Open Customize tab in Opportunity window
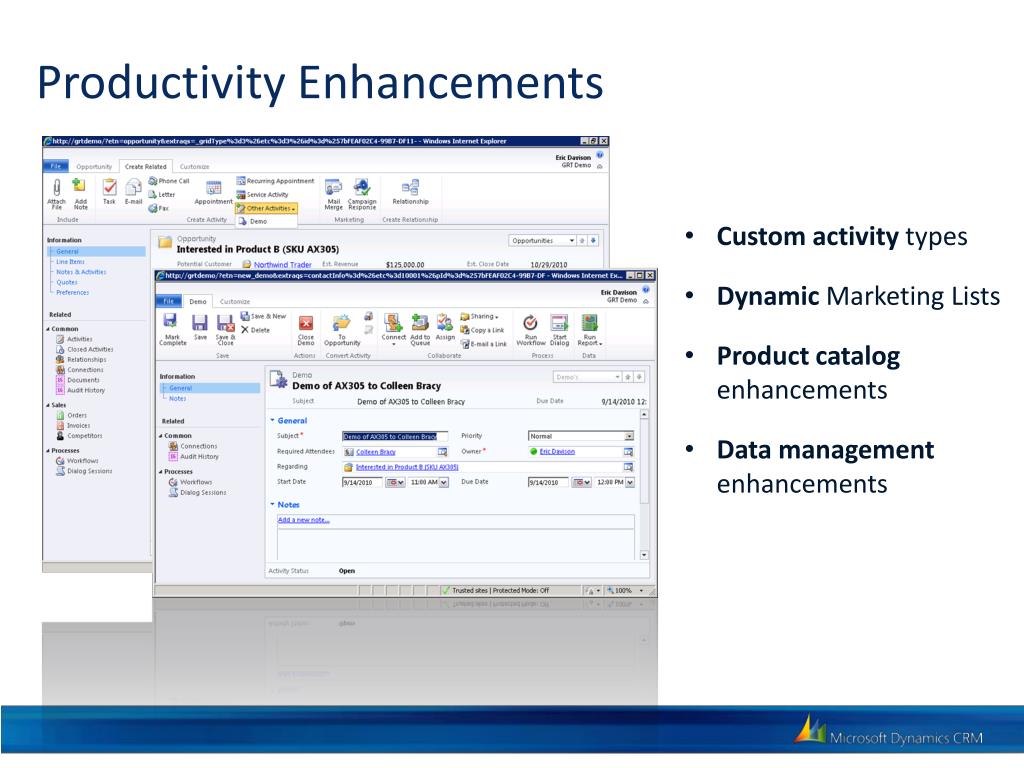 pyautogui.click(x=195, y=167)
